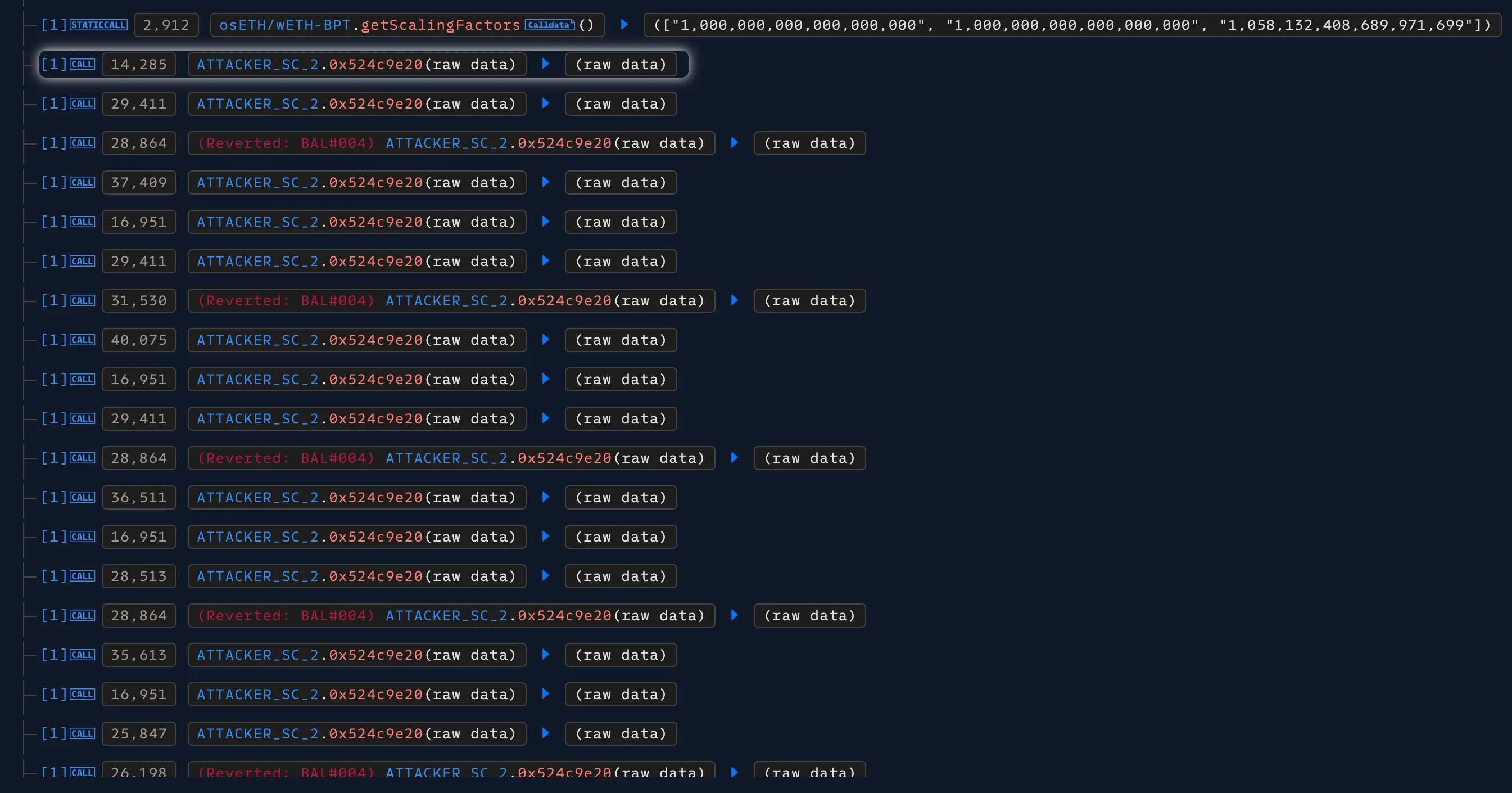Screen dimensions: 1512x793
Task: Click the CALL badge next to gas 14,285
Action: pyautogui.click(x=83, y=65)
